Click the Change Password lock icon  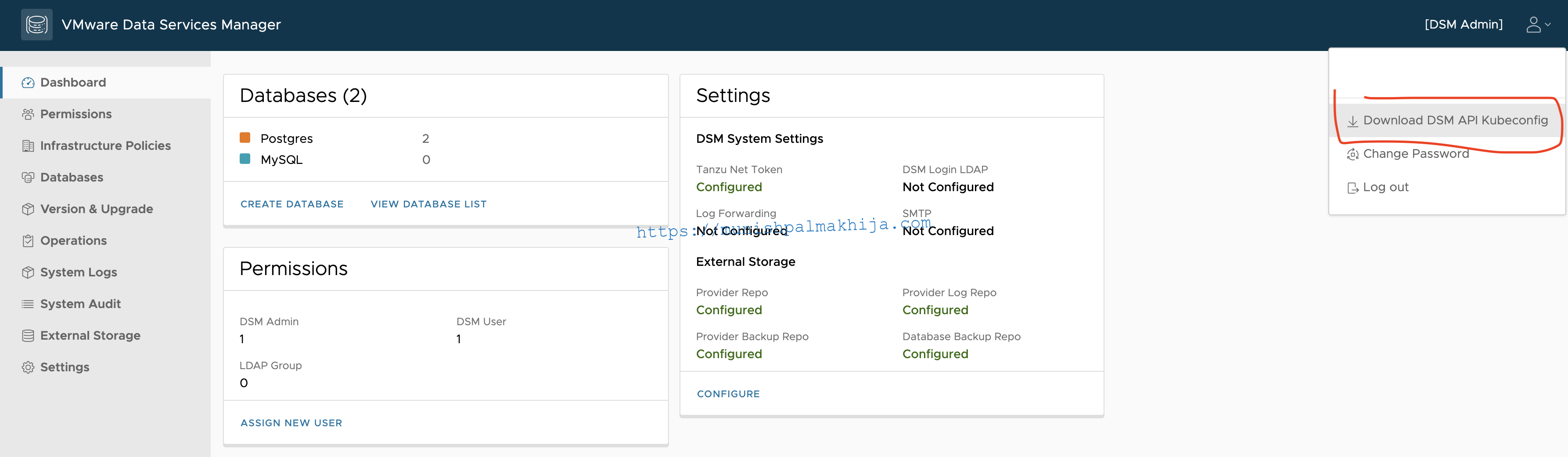[x=1352, y=155]
